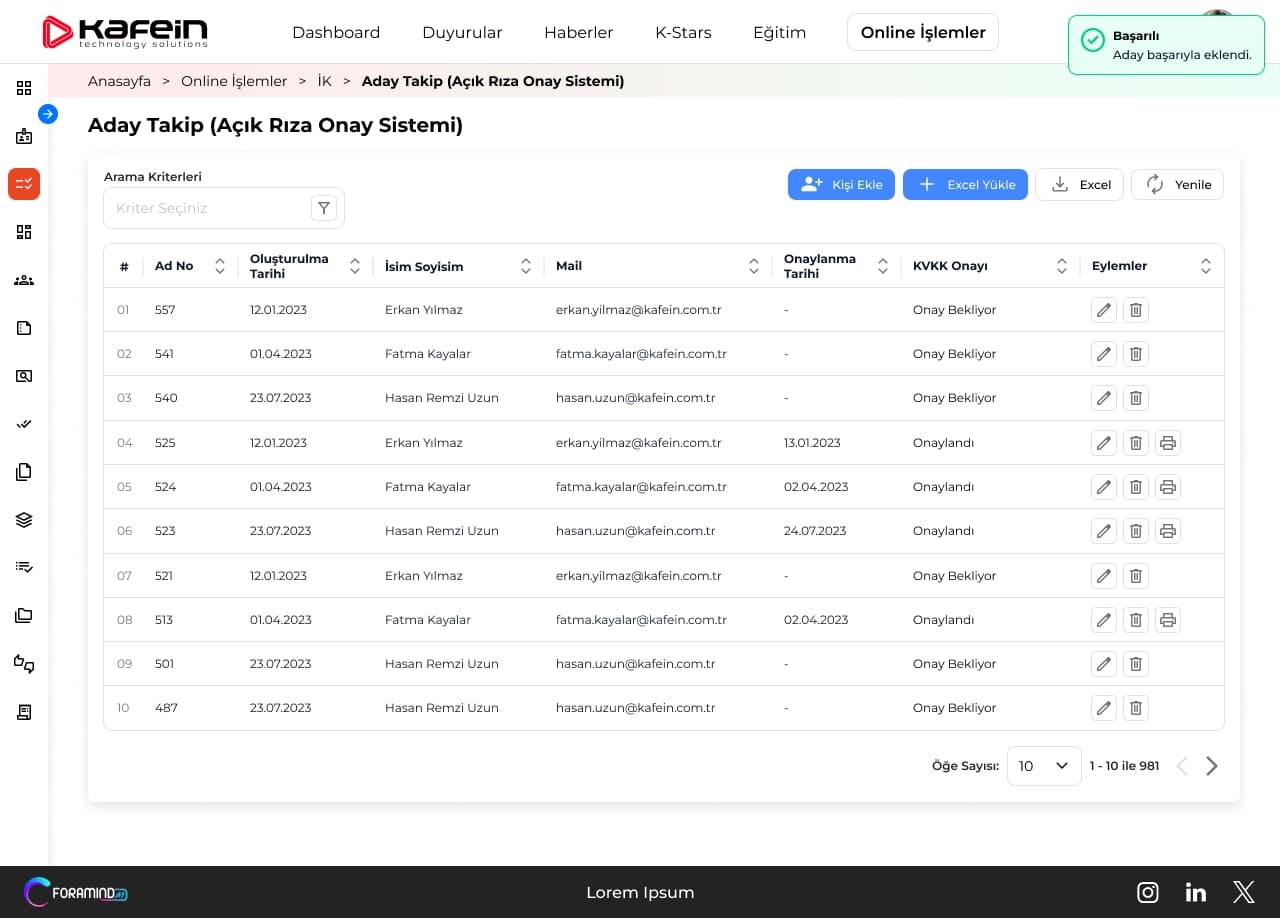Sort by Onaylanma Tarihi column
This screenshot has height=918, width=1280.
[x=883, y=266]
